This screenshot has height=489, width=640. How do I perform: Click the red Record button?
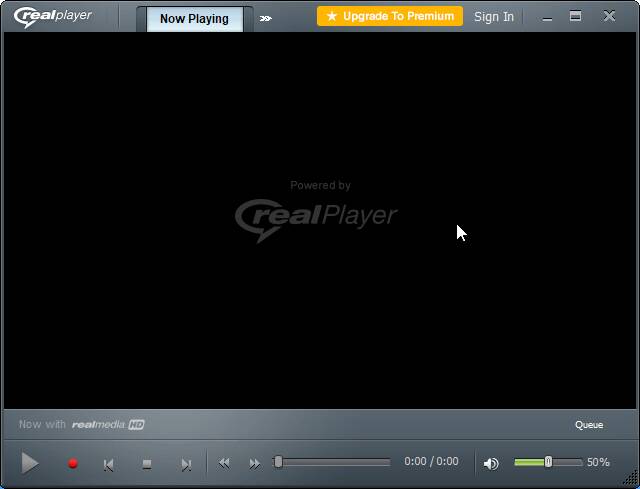tap(73, 464)
